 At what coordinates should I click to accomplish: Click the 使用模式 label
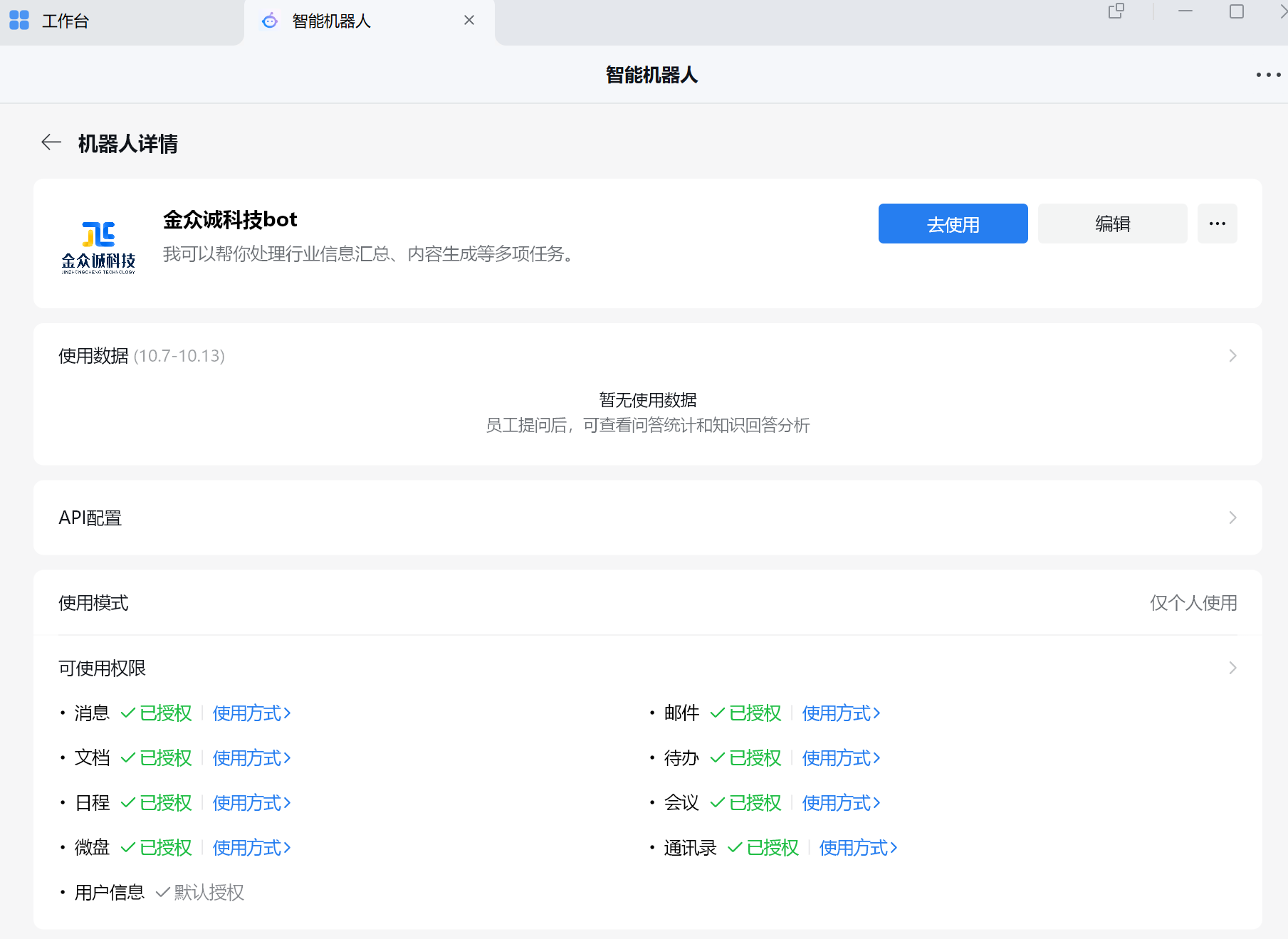tap(93, 603)
